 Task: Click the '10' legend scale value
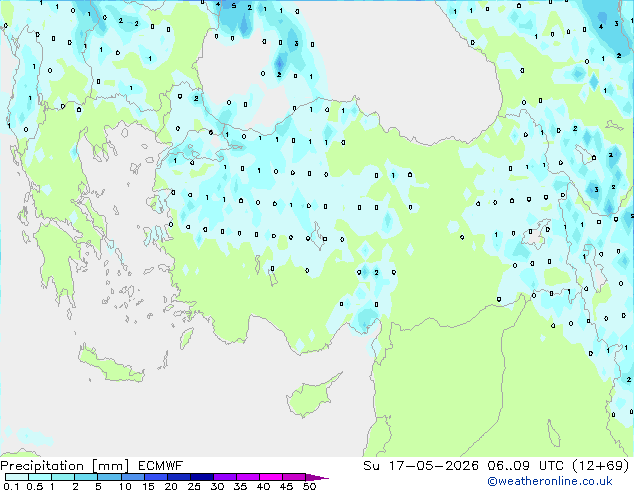click(125, 486)
